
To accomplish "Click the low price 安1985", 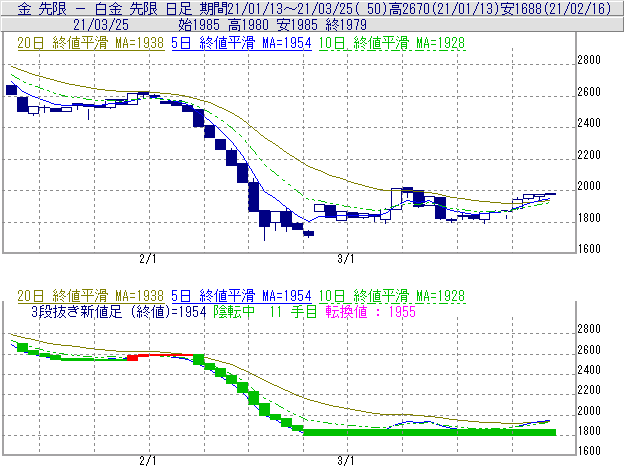I will (297, 25).
